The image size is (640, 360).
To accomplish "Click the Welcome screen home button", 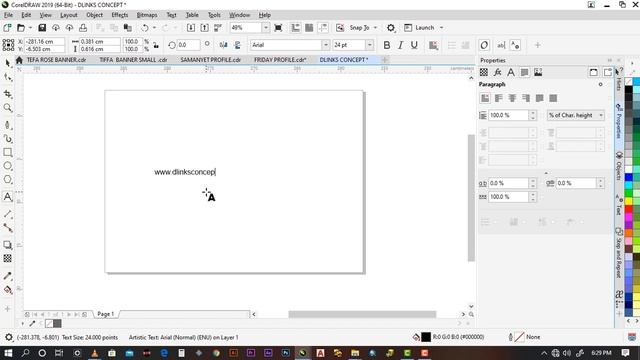I will (x=19, y=60).
